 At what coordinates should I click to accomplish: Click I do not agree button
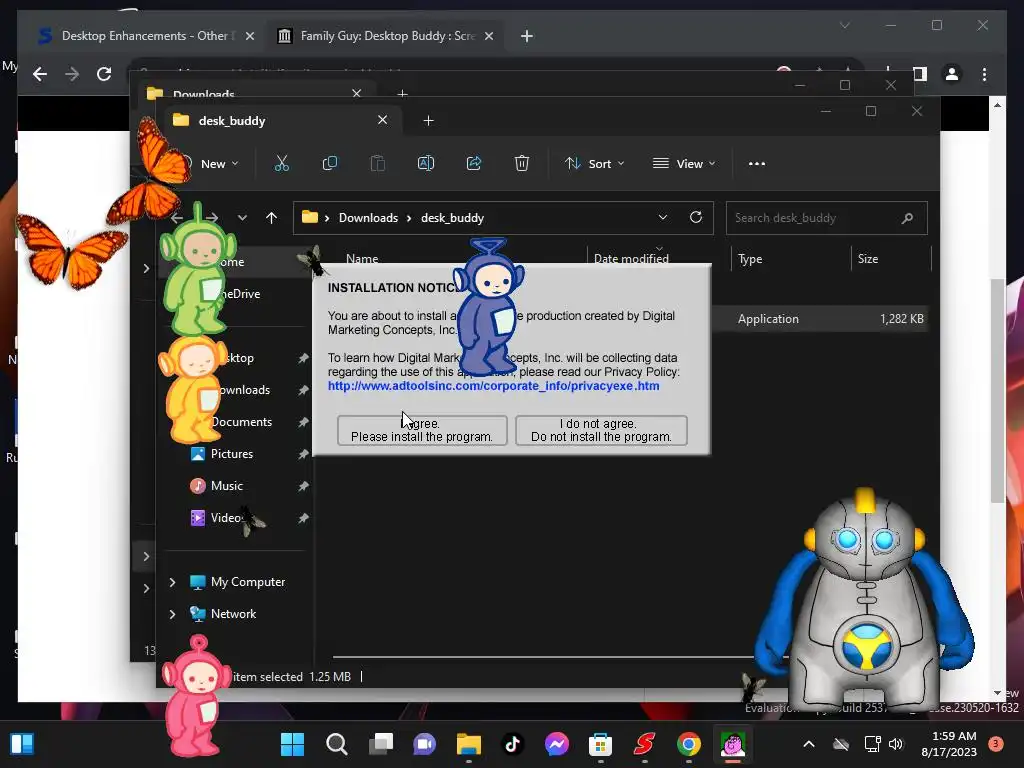601,430
